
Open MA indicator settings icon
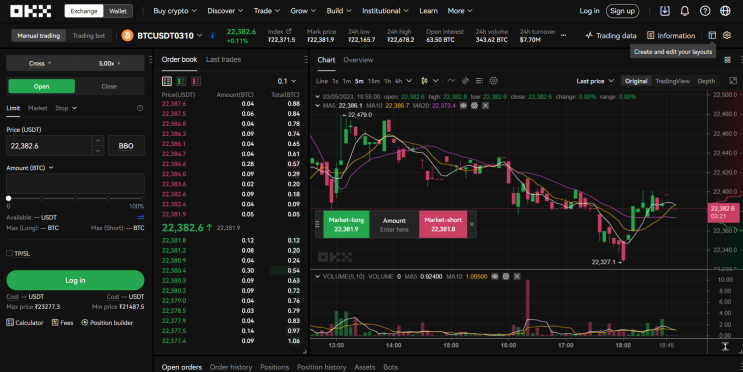pos(474,105)
